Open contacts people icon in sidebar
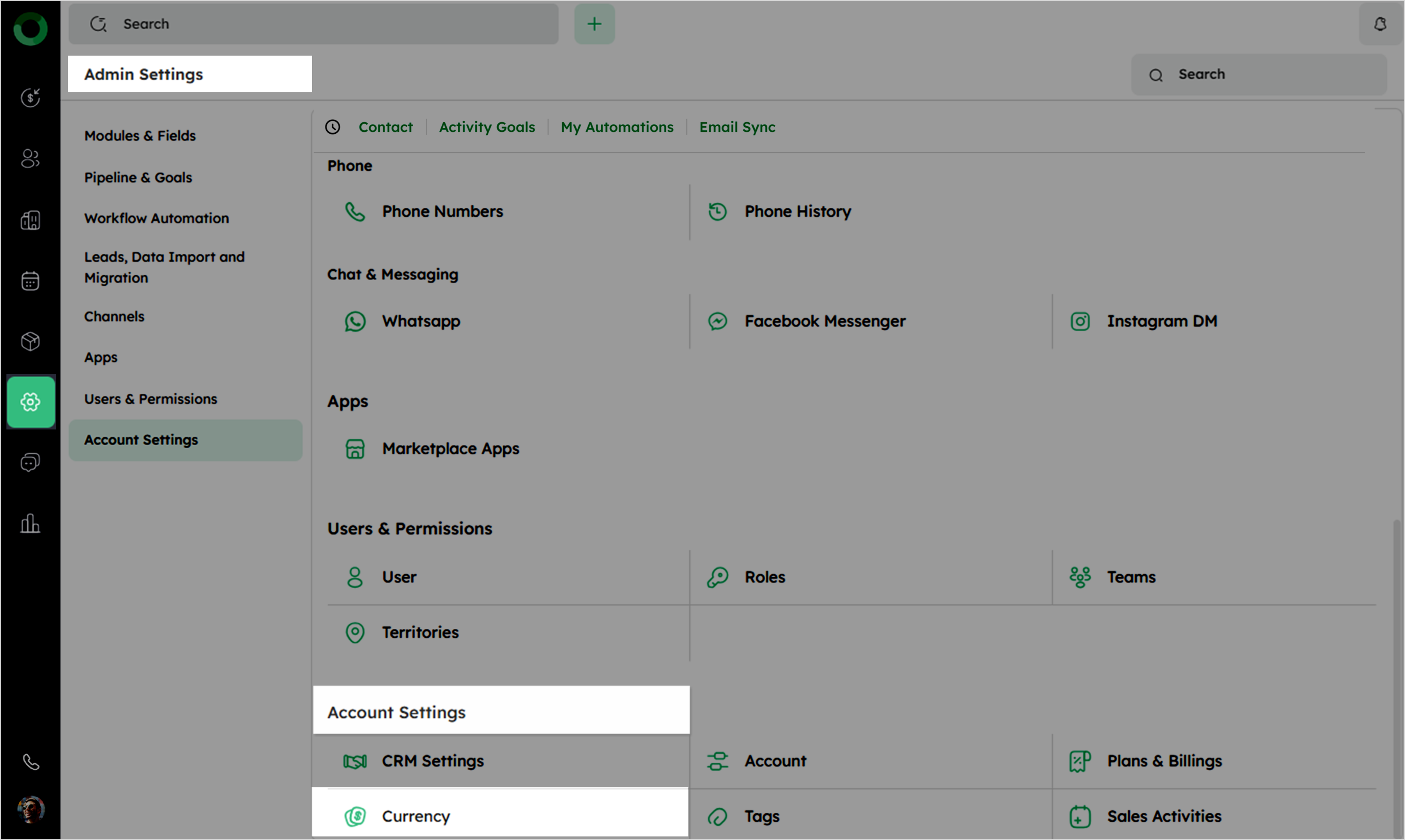This screenshot has height=840, width=1405. click(30, 159)
